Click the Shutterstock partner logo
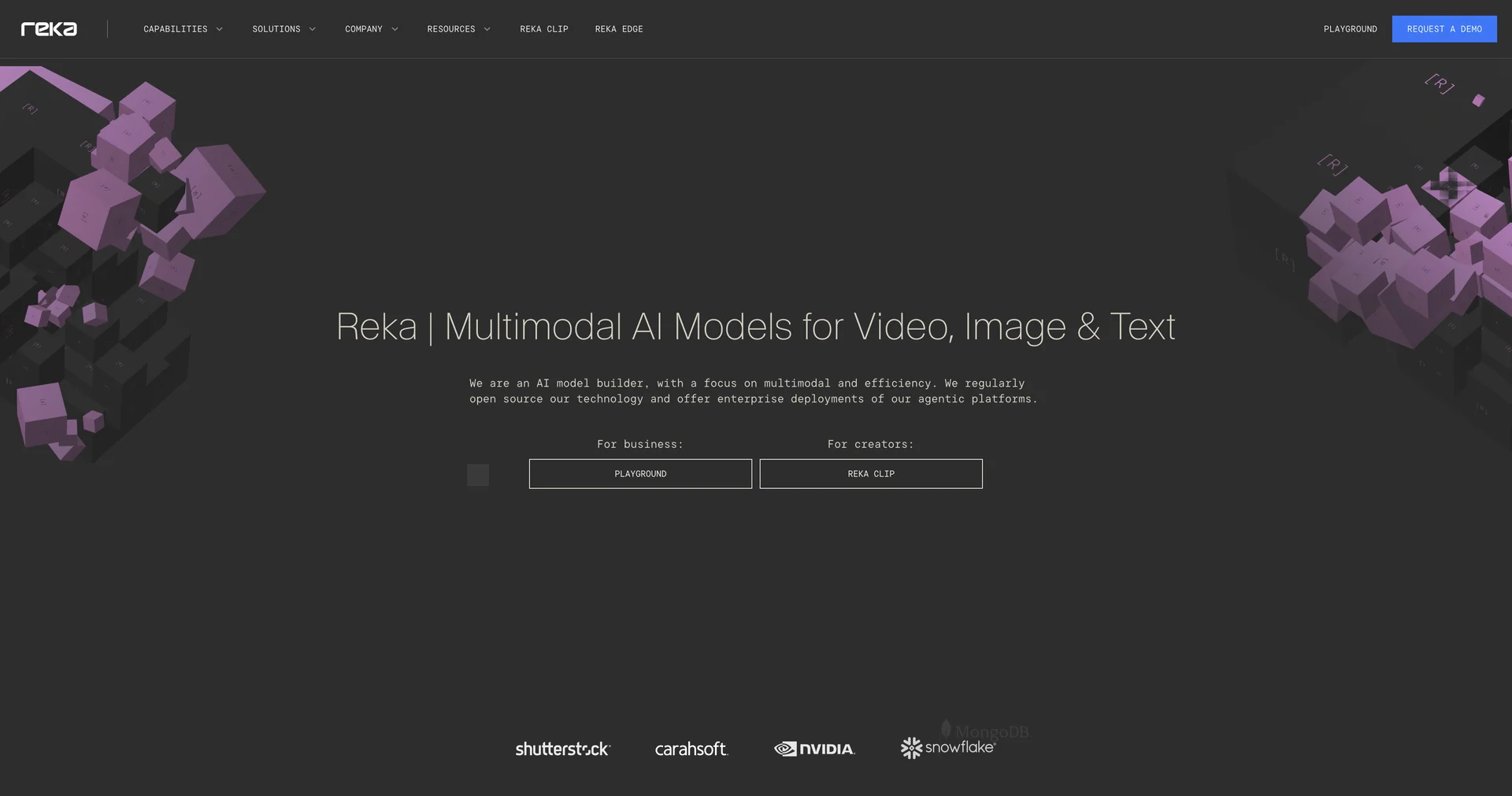This screenshot has width=1512, height=796. [x=563, y=749]
